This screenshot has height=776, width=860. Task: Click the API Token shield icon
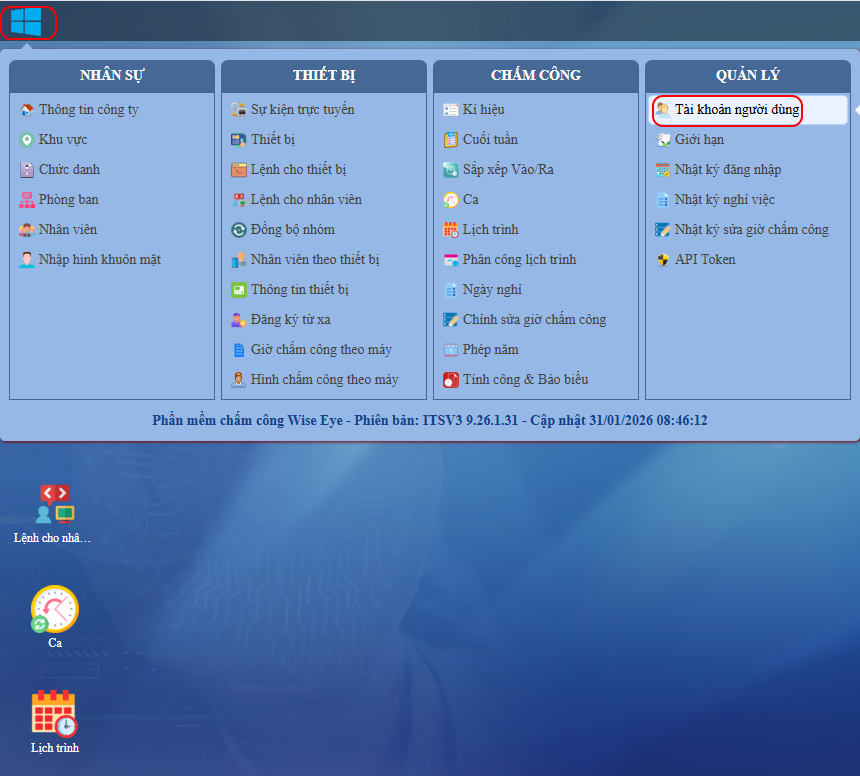point(663,260)
